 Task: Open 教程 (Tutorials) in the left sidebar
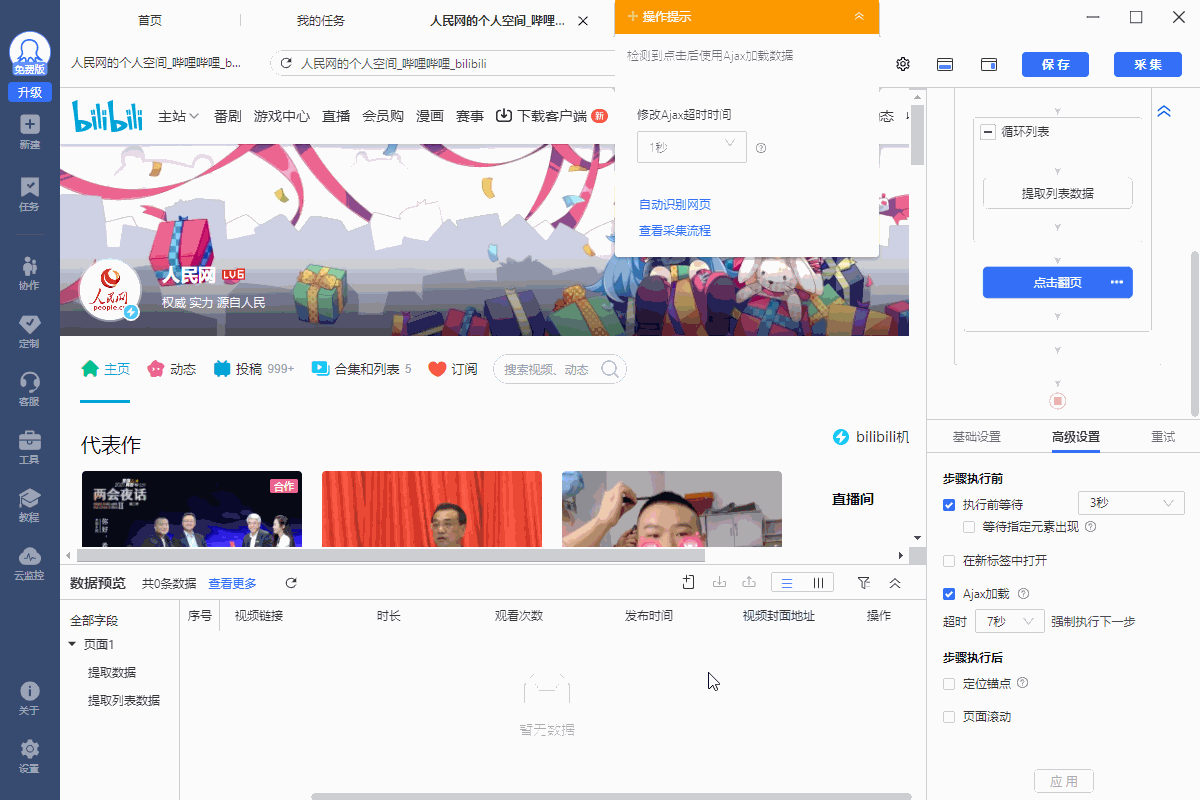click(x=30, y=505)
